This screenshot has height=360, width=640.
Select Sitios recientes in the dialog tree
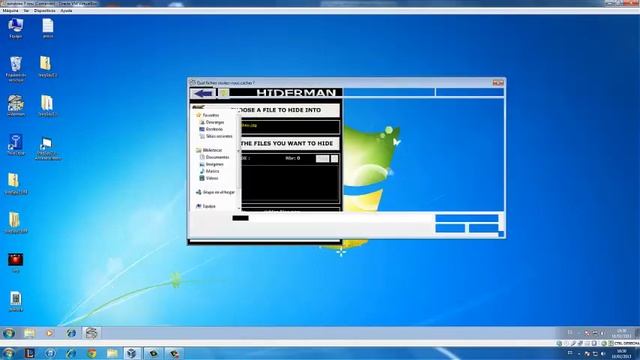click(219, 136)
